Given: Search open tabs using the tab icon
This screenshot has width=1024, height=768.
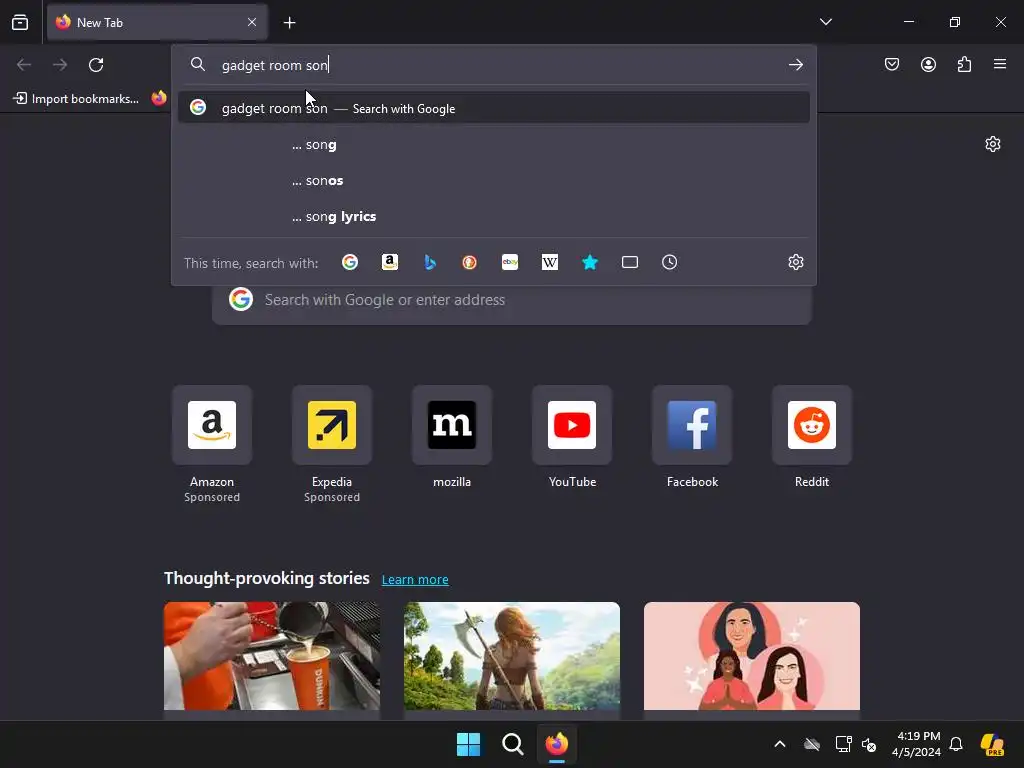Looking at the screenshot, I should click(x=630, y=263).
